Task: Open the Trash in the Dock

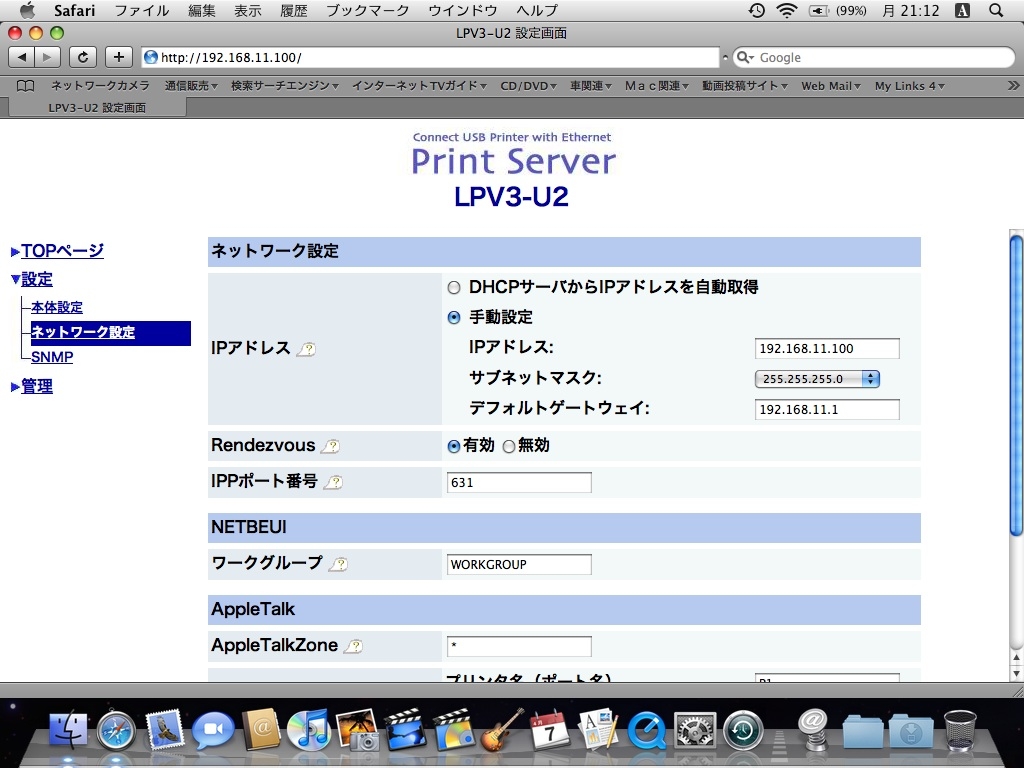Action: click(x=960, y=730)
